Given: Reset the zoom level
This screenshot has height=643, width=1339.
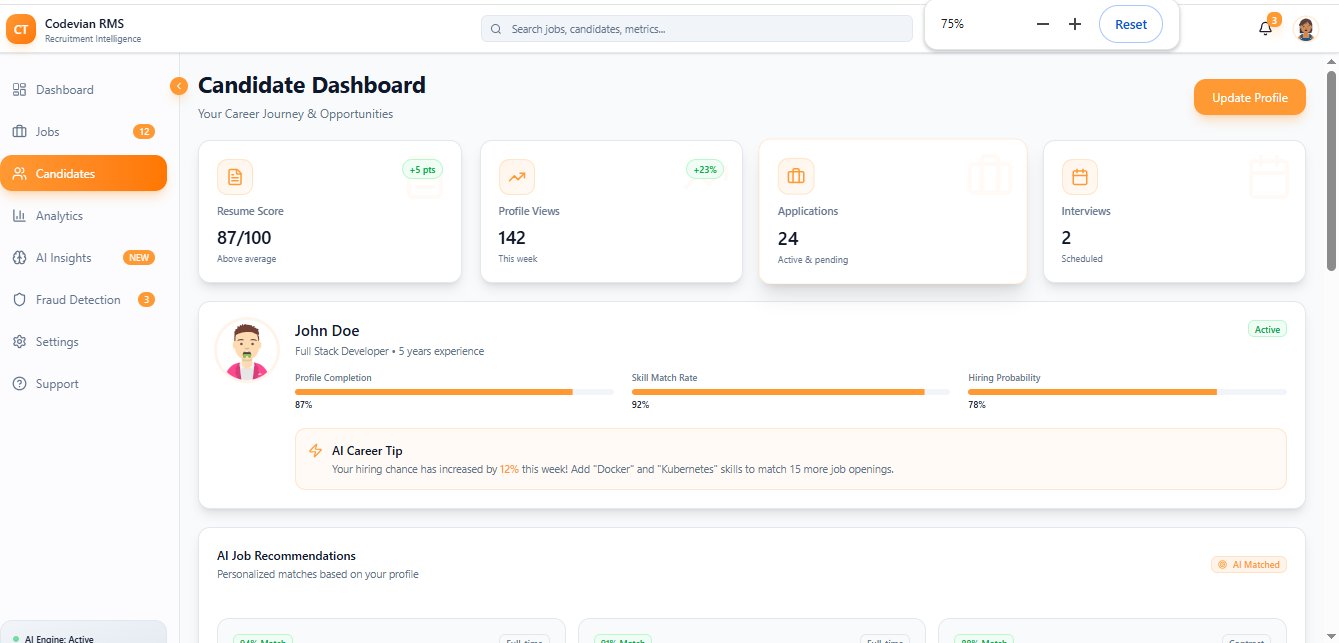Looking at the screenshot, I should coord(1130,24).
